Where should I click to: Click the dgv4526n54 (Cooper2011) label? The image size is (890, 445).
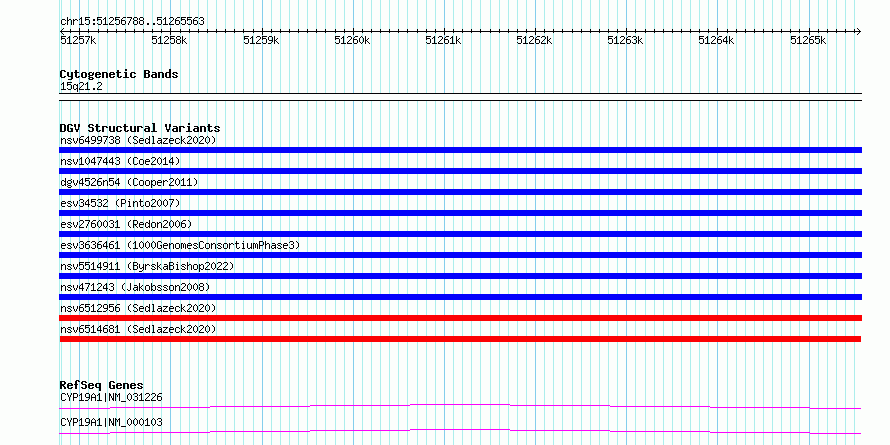pos(129,182)
